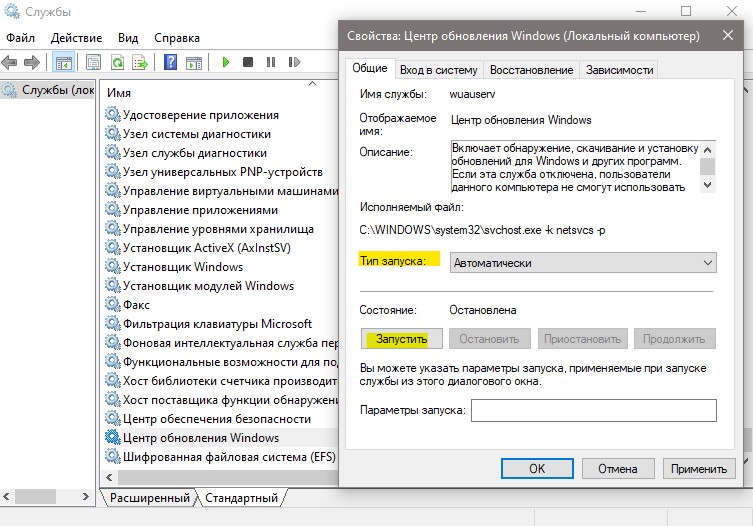Select Хост поставщика функции обнаружения row
Viewport: 753px width, 526px height.
pyautogui.click(x=221, y=399)
